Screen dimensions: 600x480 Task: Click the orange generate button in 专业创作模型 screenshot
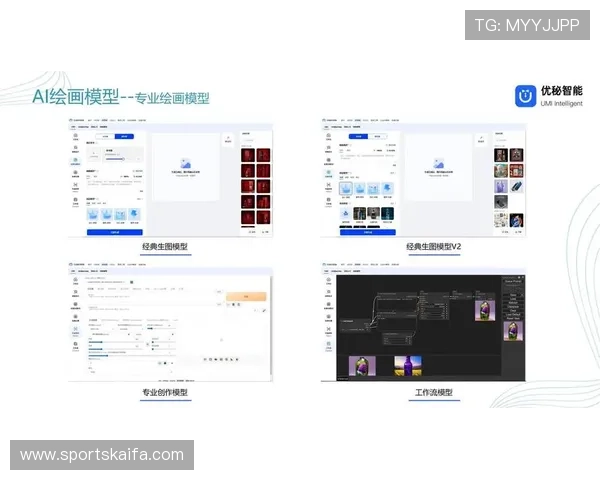pos(246,296)
